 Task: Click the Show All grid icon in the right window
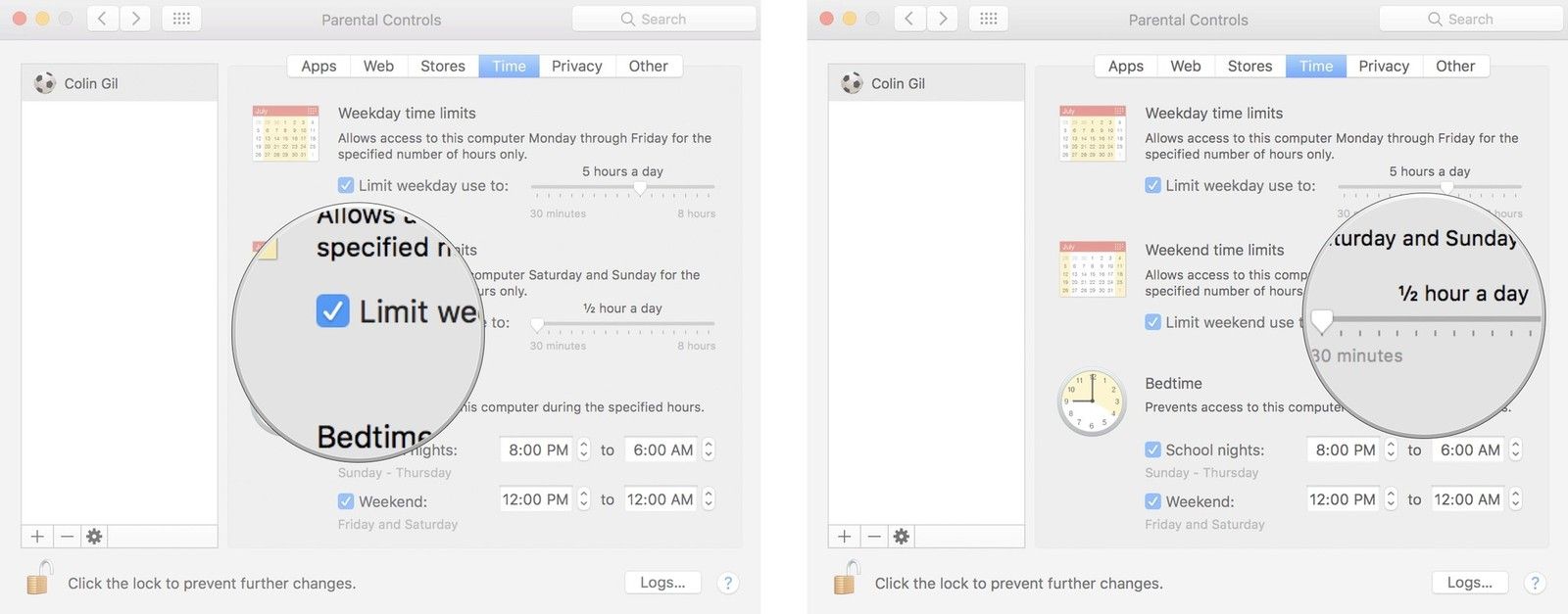pos(989,19)
